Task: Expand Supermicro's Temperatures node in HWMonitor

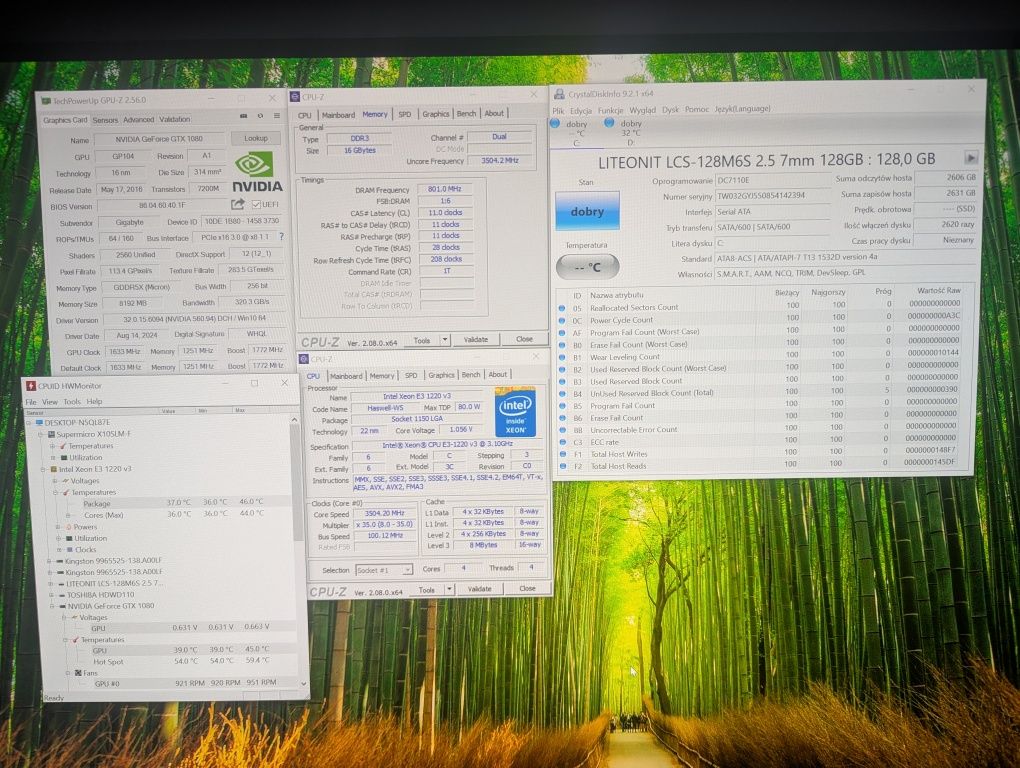Action: click(52, 446)
